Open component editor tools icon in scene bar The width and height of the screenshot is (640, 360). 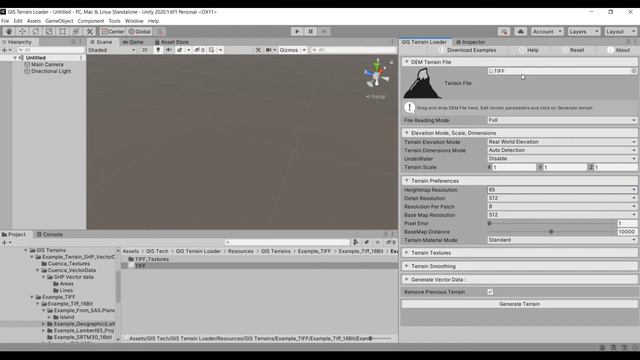tap(258, 50)
